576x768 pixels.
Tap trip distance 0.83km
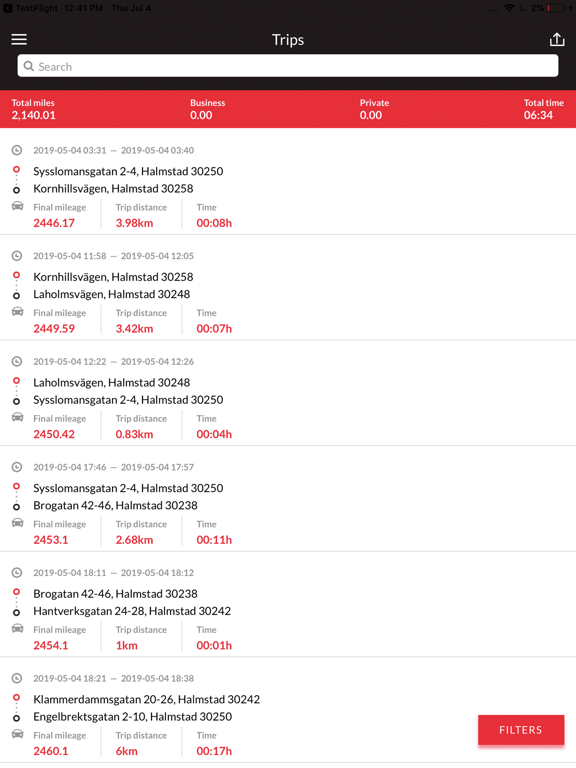135,434
